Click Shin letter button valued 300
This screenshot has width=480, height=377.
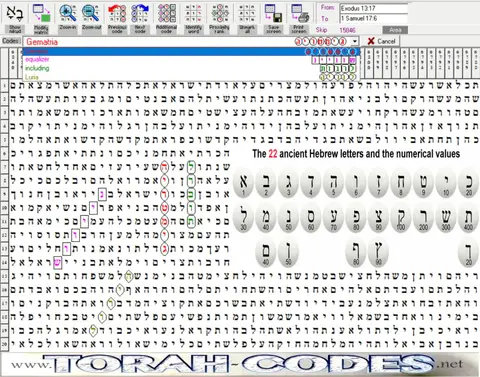[446, 218]
